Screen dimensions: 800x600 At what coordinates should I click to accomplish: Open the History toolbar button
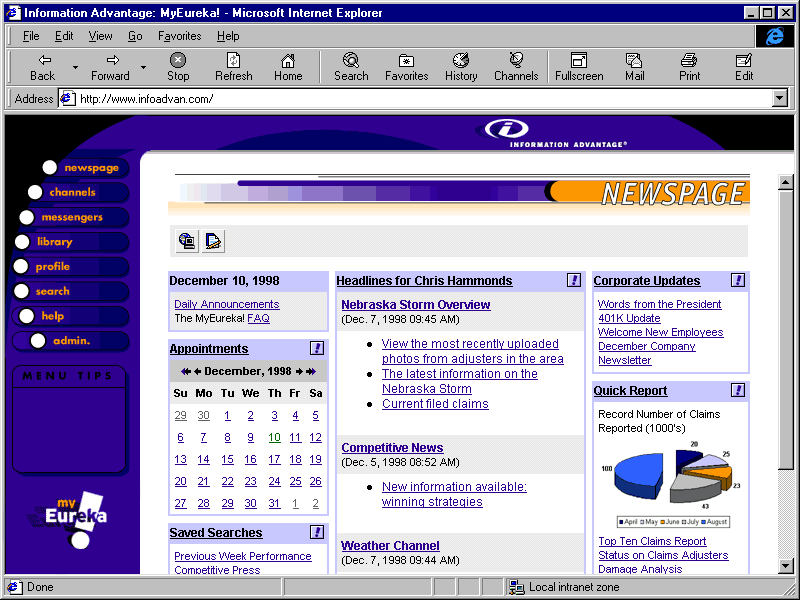(x=461, y=67)
